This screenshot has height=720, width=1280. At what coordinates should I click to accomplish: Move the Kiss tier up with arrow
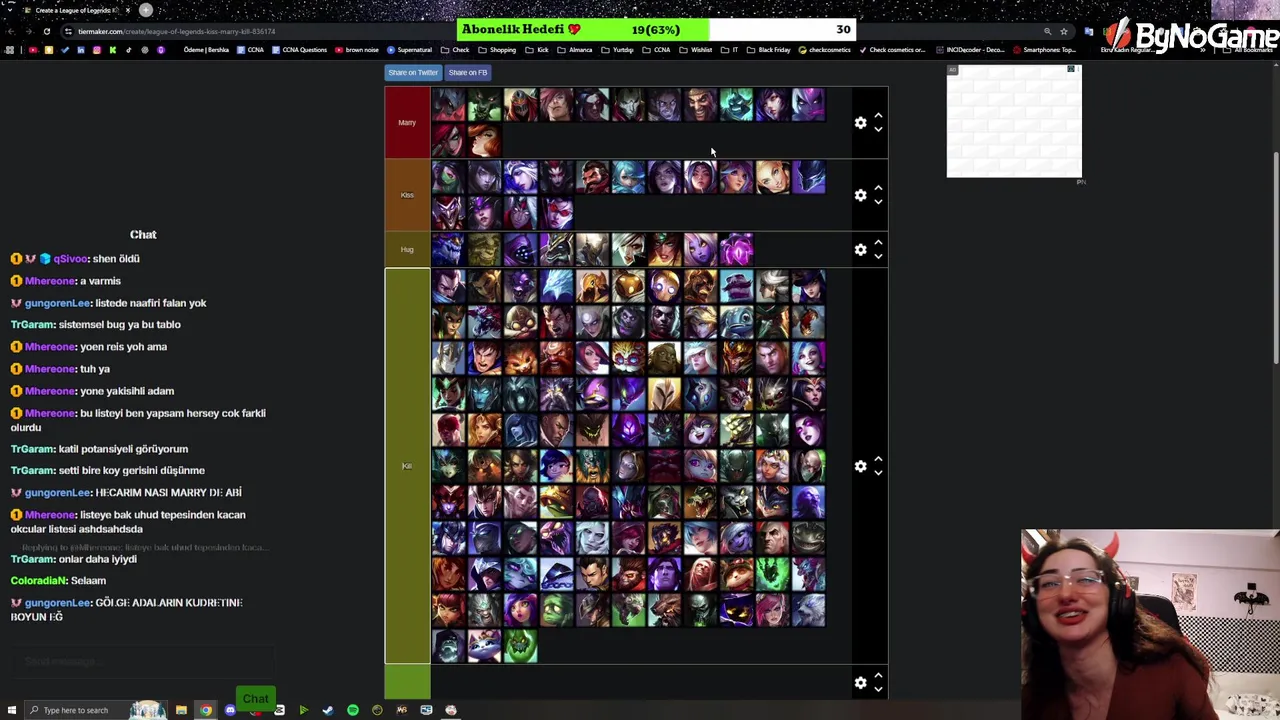(x=878, y=188)
